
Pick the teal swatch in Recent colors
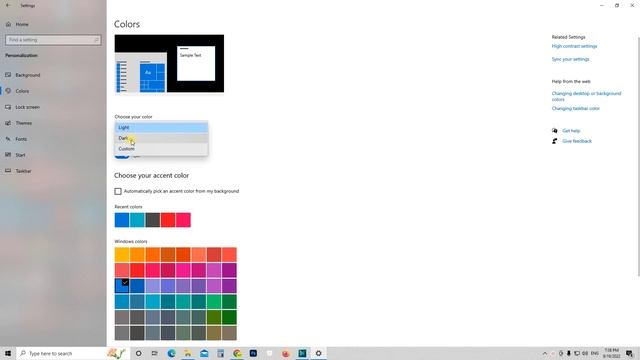tap(137, 220)
